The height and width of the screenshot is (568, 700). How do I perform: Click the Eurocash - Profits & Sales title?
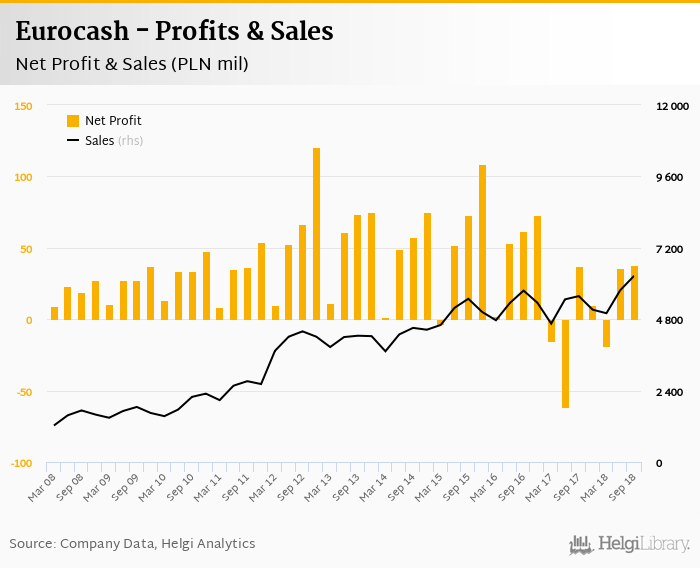point(174,32)
